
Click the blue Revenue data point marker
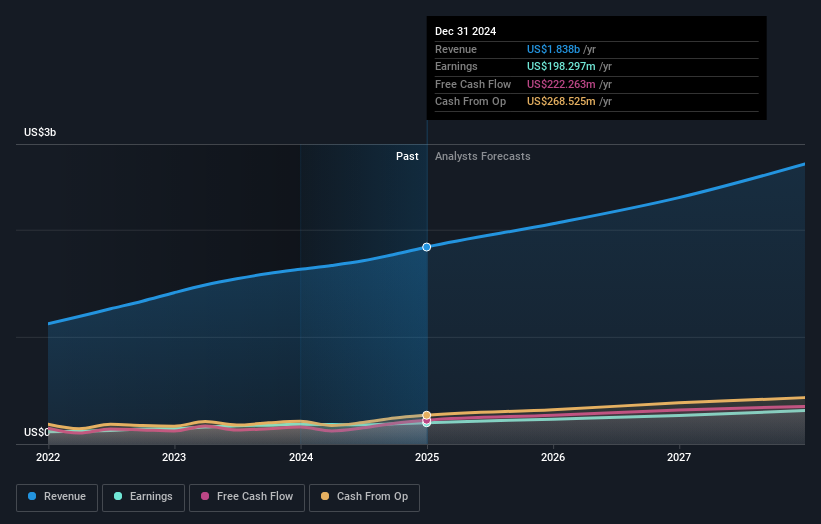(x=427, y=247)
